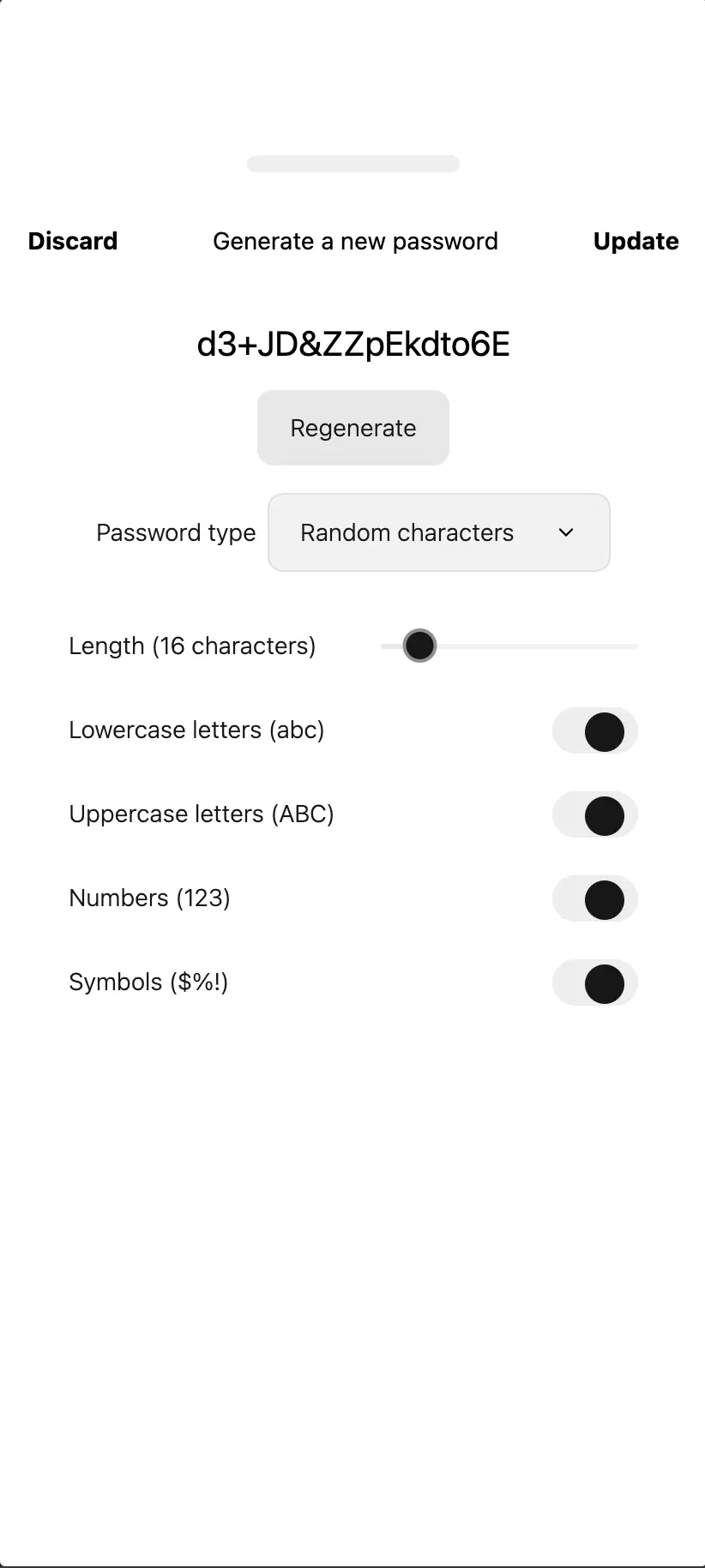Image resolution: width=705 pixels, height=1568 pixels.
Task: Click the 'Password type' label
Action: pyautogui.click(x=176, y=532)
